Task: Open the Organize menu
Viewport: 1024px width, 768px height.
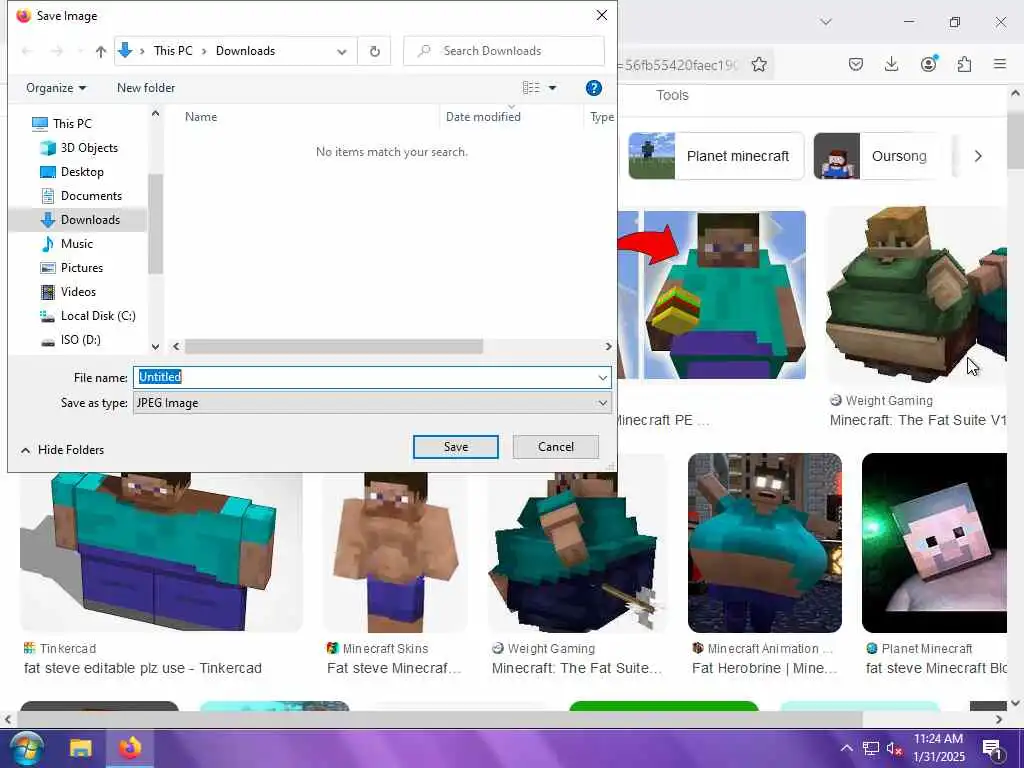Action: 56,88
